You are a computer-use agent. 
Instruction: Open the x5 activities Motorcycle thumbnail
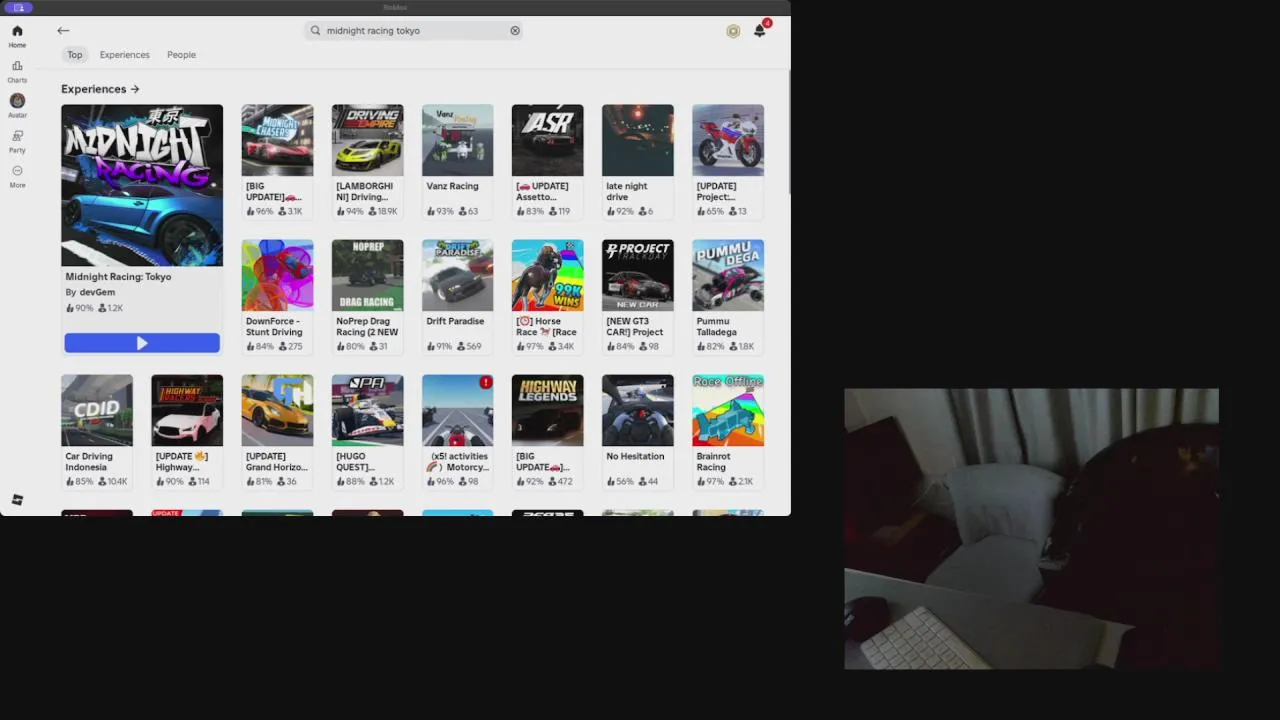click(x=458, y=410)
